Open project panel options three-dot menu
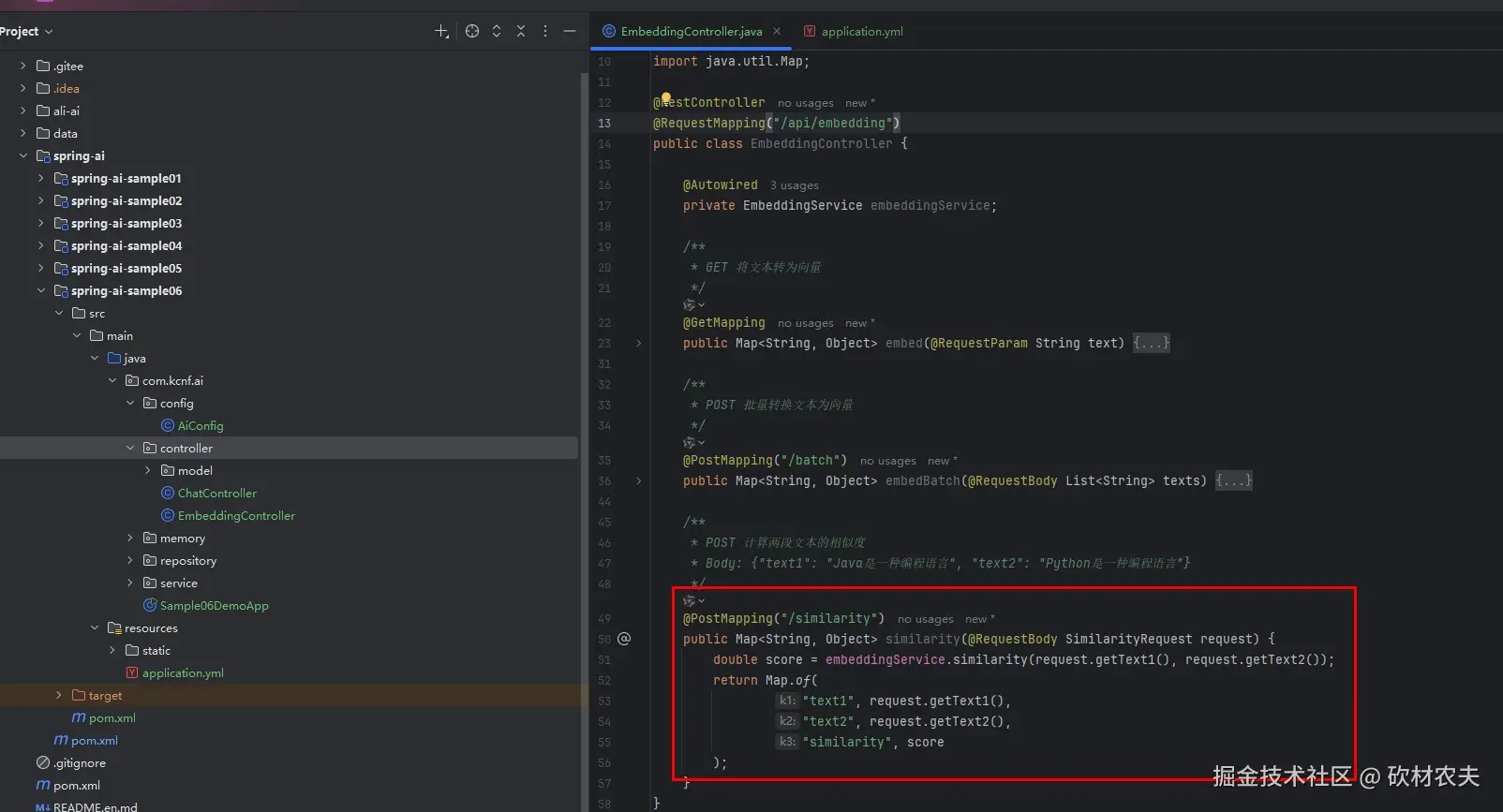The image size is (1503, 812). point(545,32)
